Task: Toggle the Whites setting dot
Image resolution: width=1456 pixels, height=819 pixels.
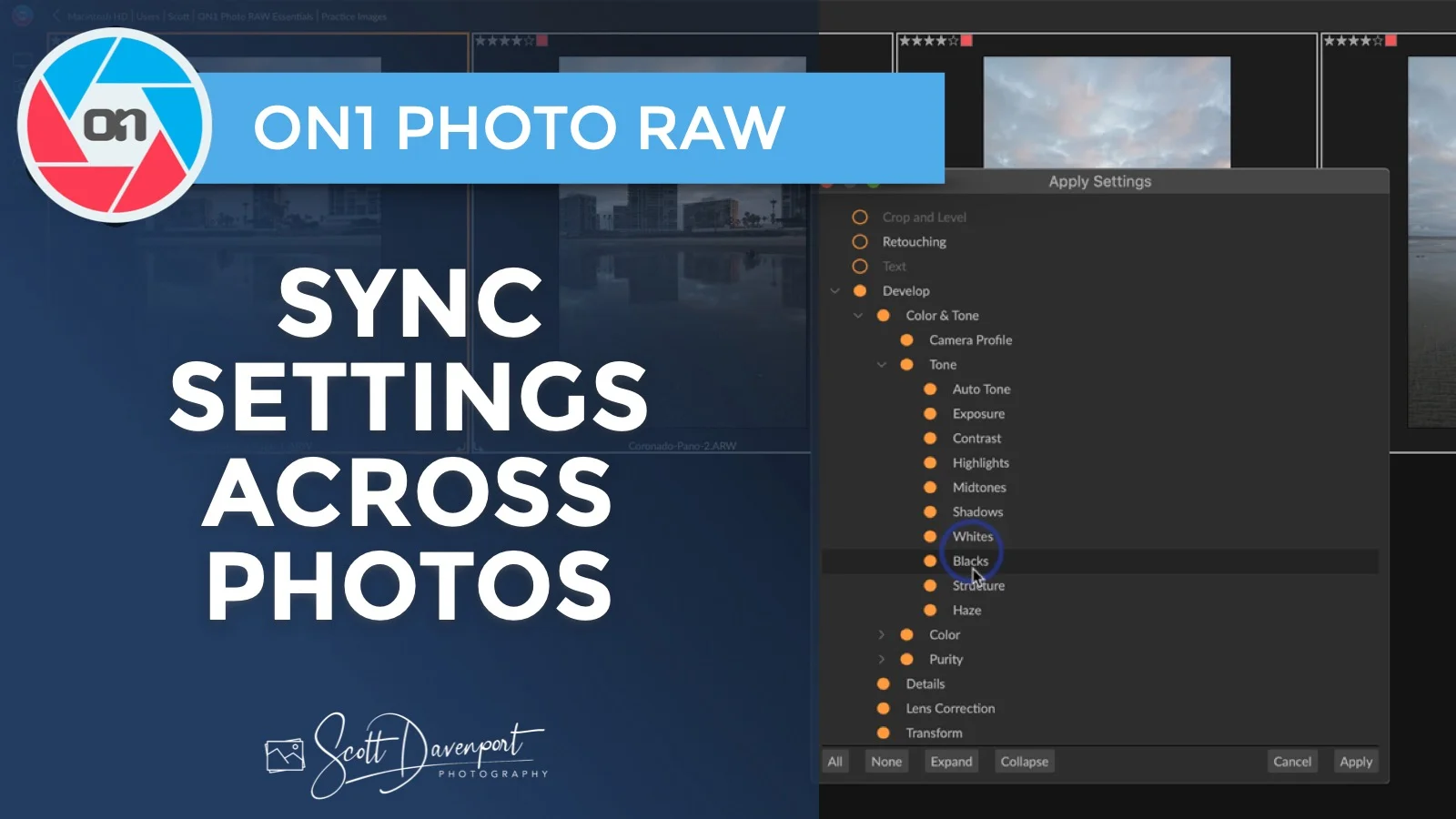Action: pyautogui.click(x=930, y=537)
